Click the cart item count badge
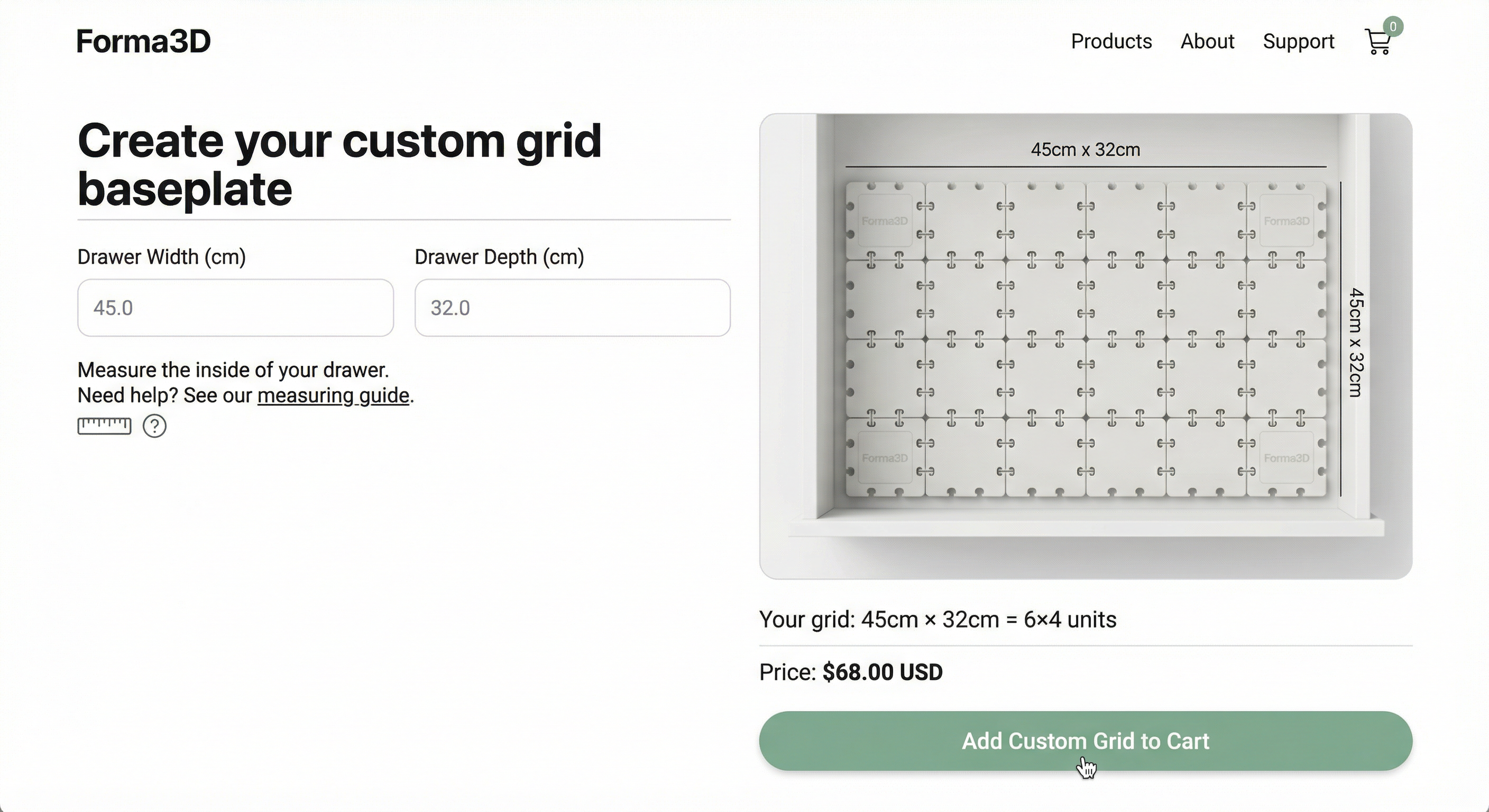 1394,26
